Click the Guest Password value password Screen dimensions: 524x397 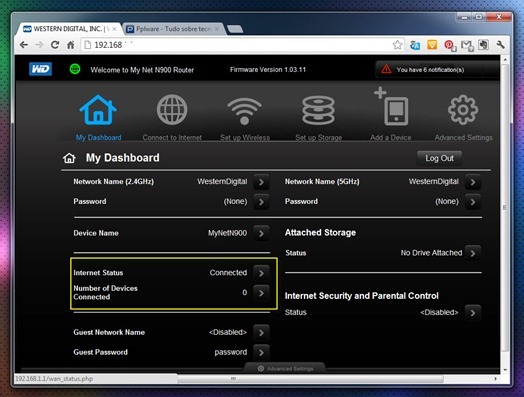(231, 352)
